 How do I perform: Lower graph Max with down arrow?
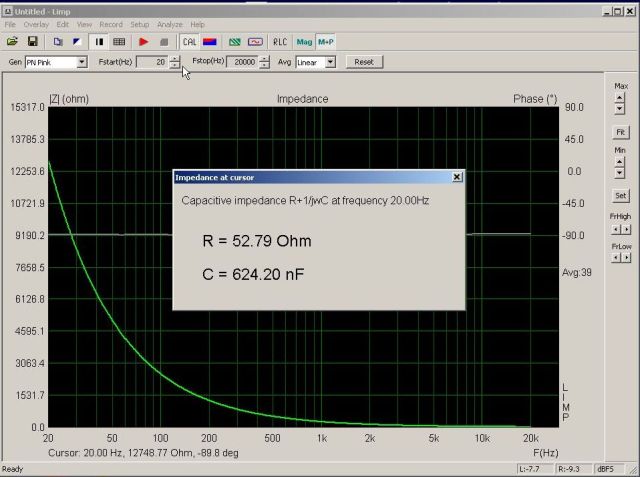coord(620,108)
